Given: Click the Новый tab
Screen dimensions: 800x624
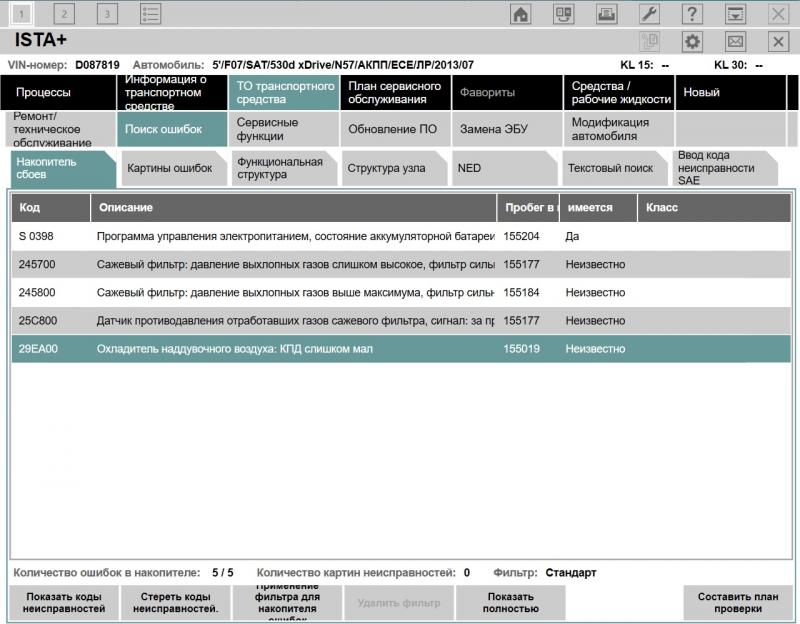Looking at the screenshot, I should 731,92.
